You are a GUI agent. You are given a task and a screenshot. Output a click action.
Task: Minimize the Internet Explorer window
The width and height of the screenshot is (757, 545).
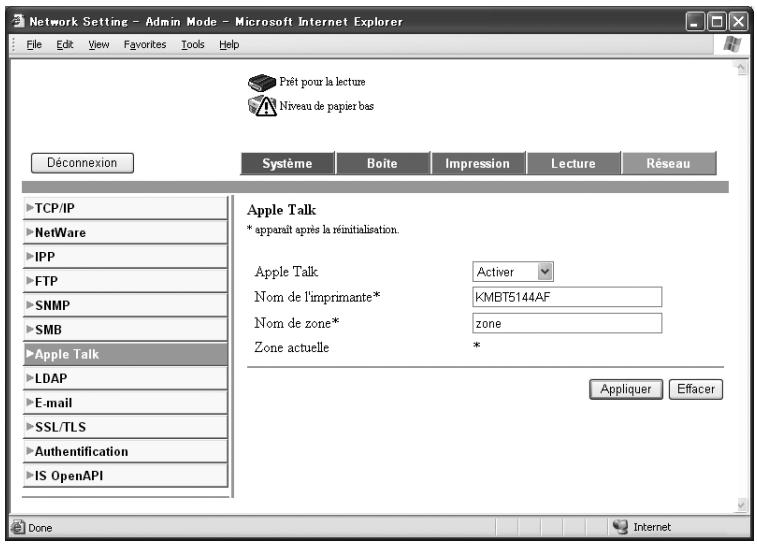[x=695, y=22]
